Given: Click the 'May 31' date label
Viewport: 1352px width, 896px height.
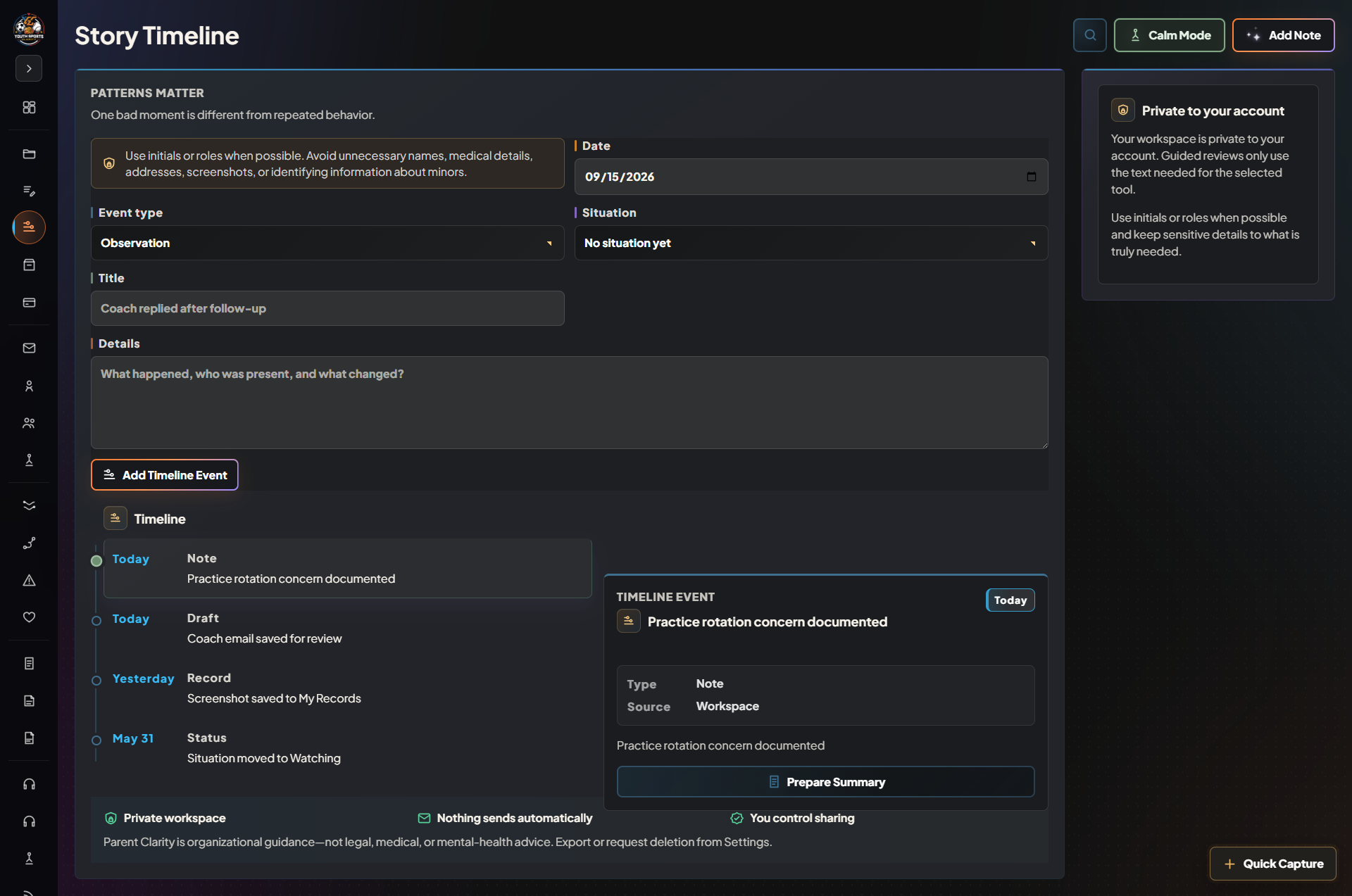Looking at the screenshot, I should pos(132,738).
